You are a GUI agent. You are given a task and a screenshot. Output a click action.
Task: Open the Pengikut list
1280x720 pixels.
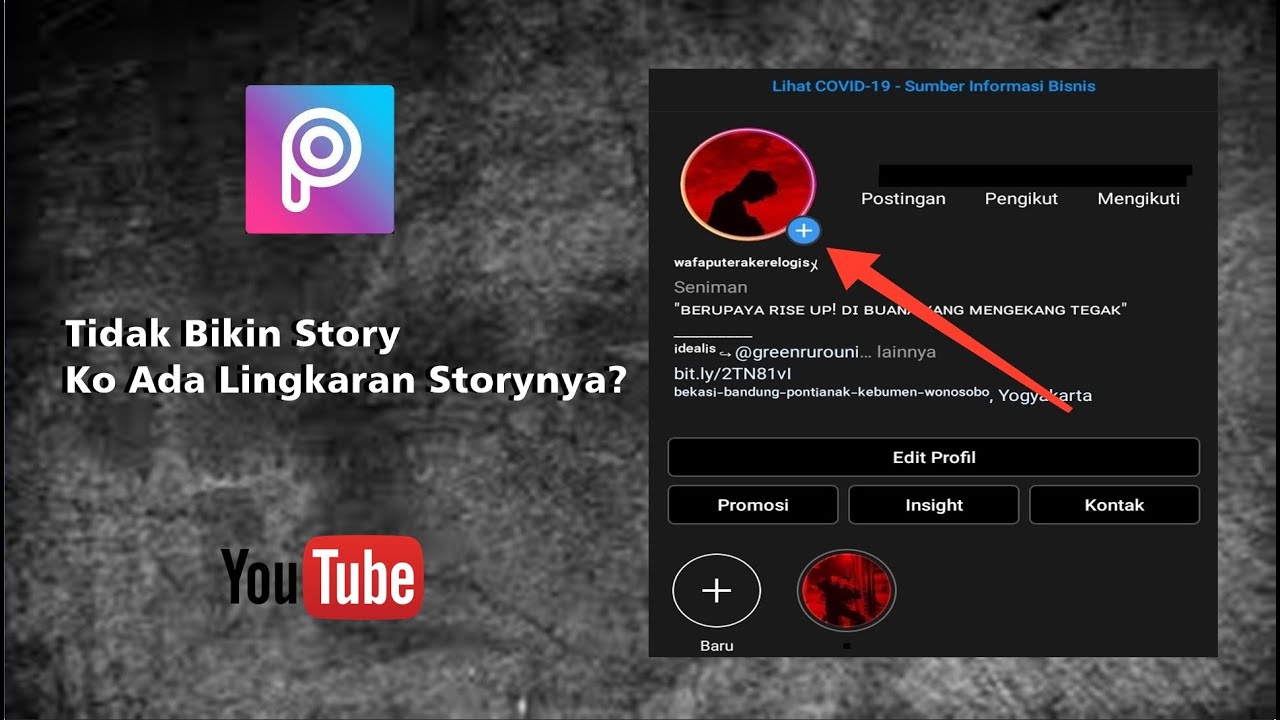tap(1021, 198)
